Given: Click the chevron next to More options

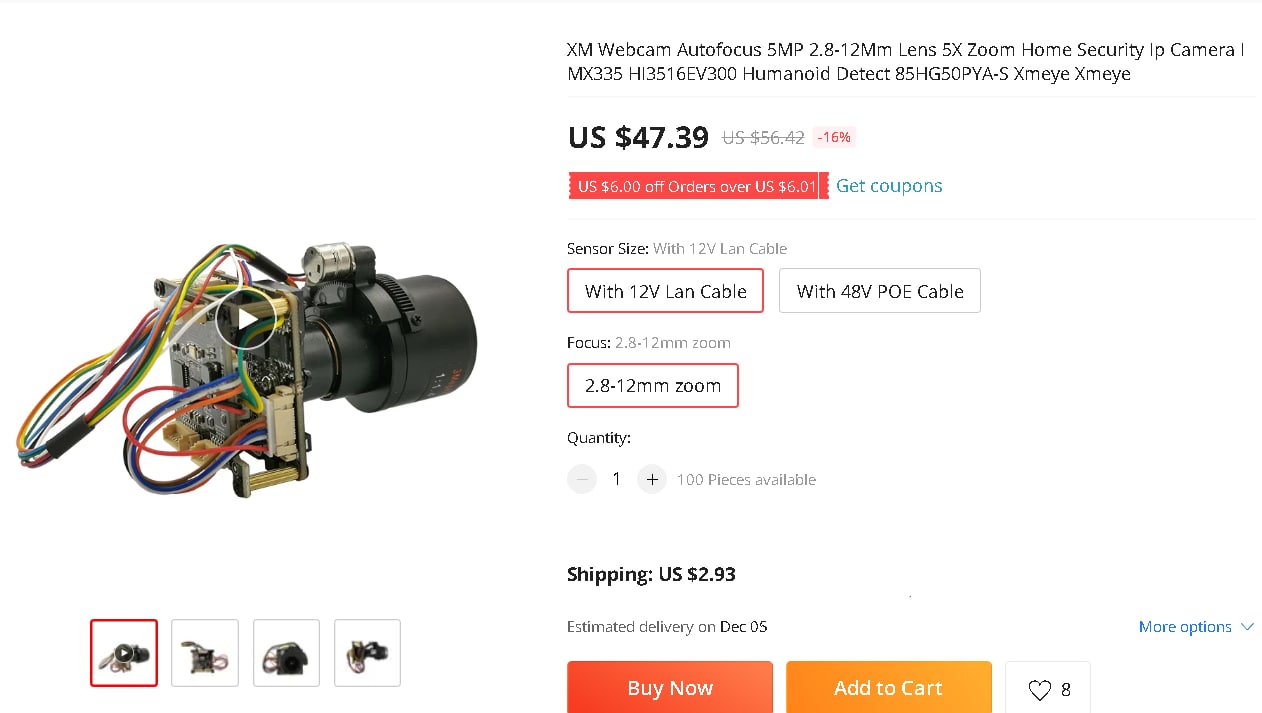Looking at the screenshot, I should point(1247,627).
